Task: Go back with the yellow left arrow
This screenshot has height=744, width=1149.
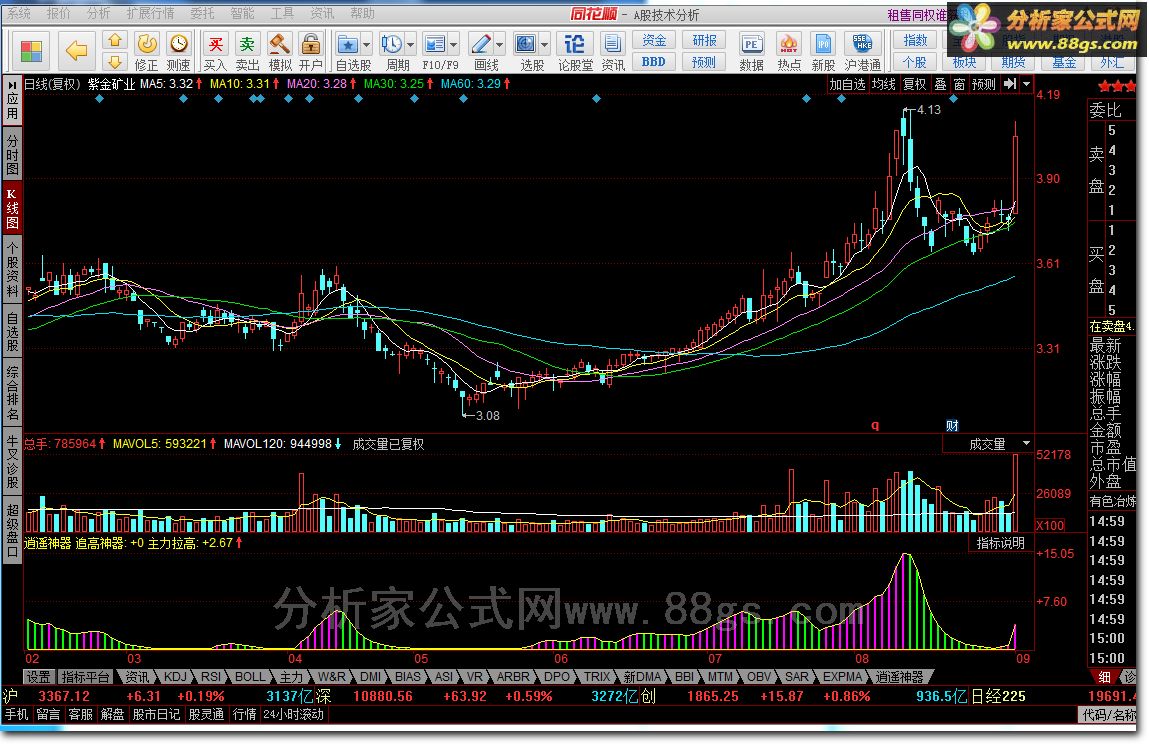Action: click(76, 51)
